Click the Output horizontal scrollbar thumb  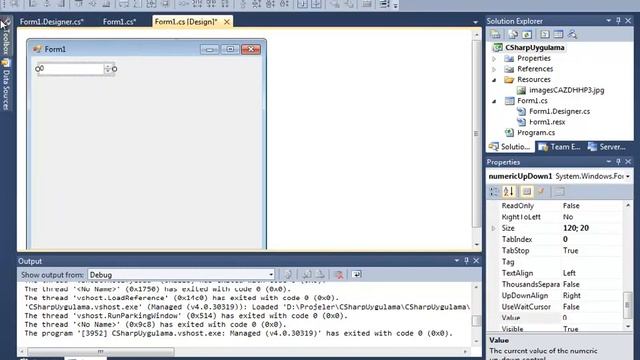point(101,351)
